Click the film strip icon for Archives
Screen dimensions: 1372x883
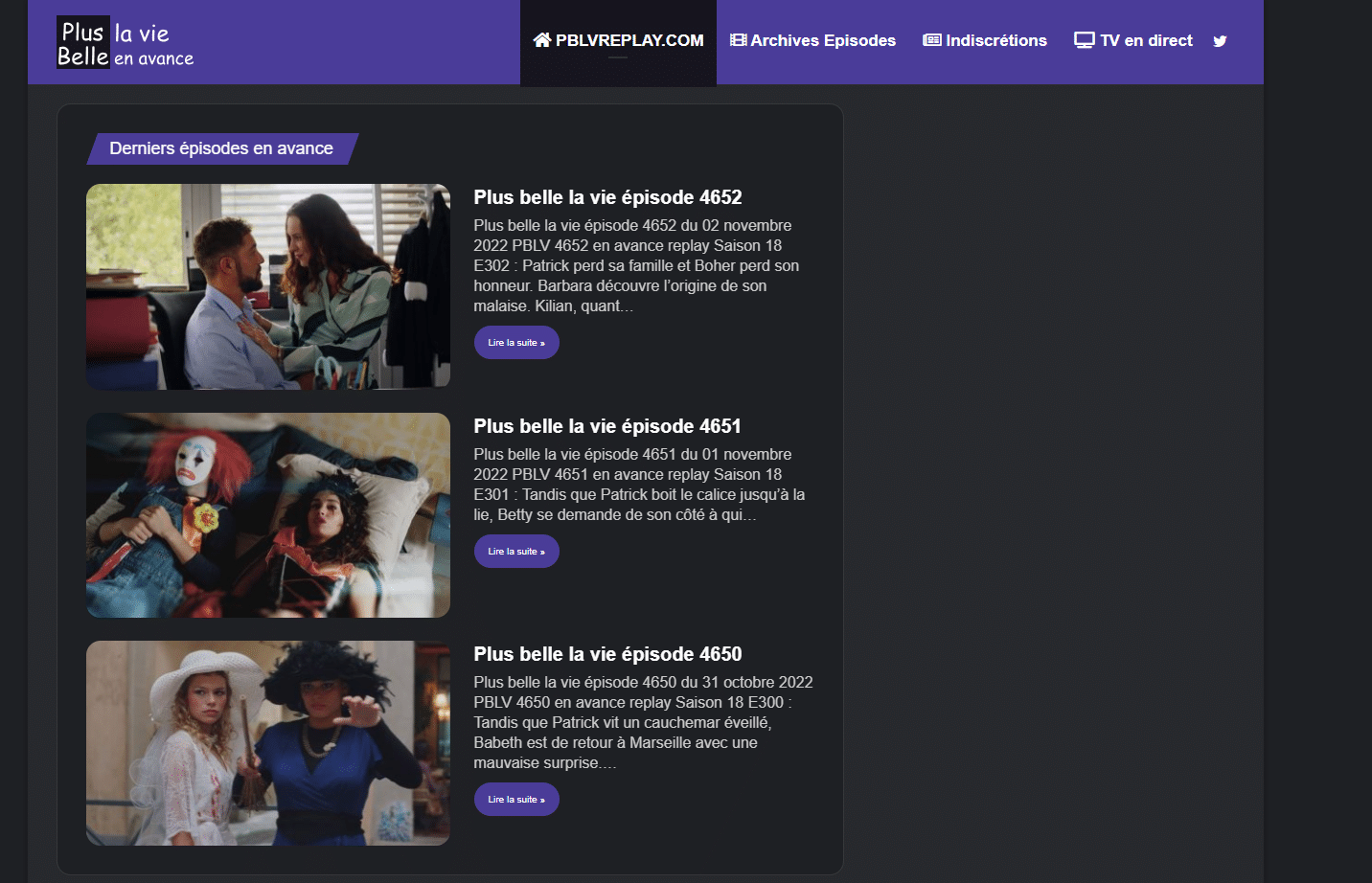(738, 40)
